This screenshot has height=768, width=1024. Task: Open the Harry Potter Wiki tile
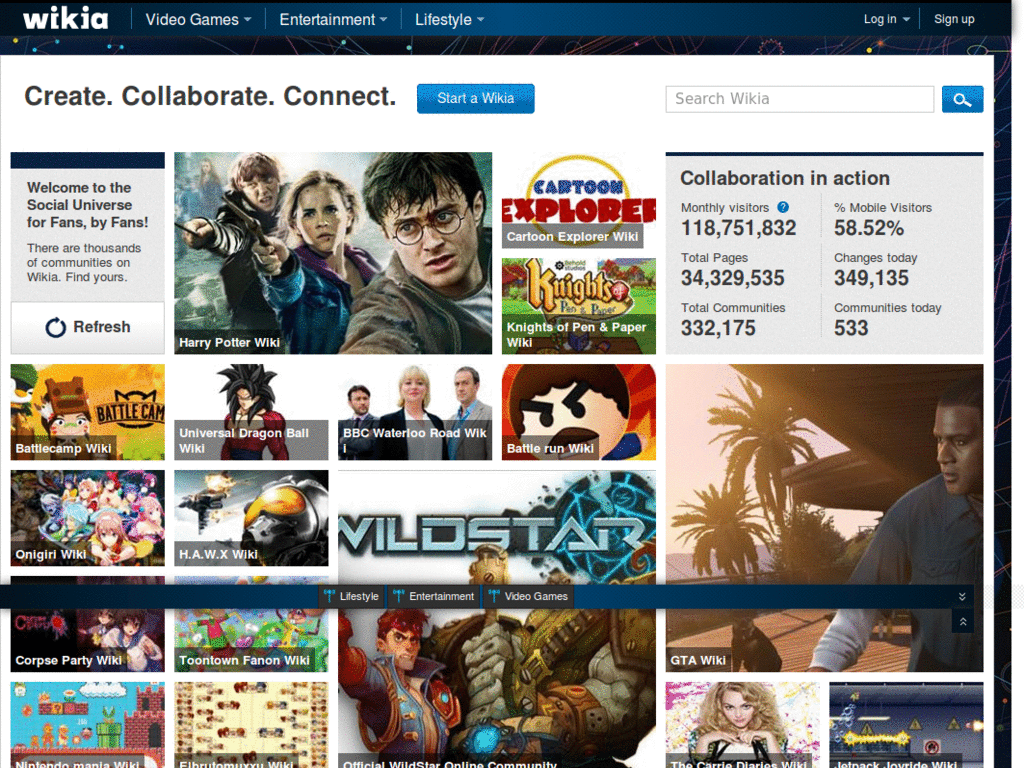(x=333, y=253)
